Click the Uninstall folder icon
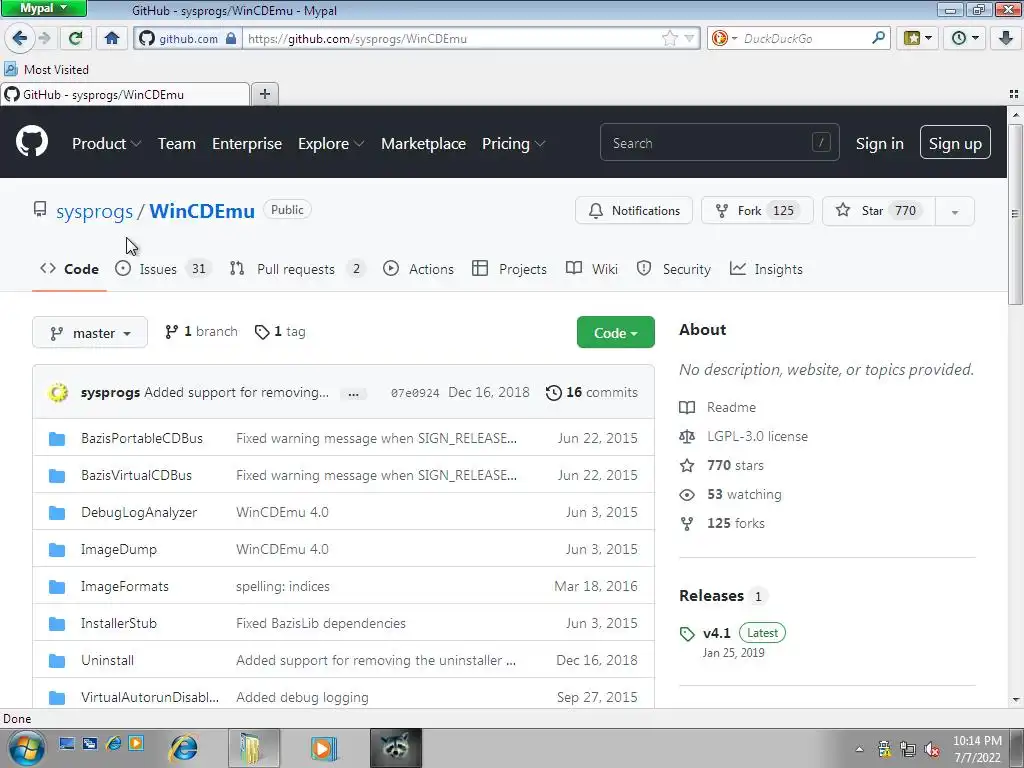The width and height of the screenshot is (1024, 768). point(57,660)
